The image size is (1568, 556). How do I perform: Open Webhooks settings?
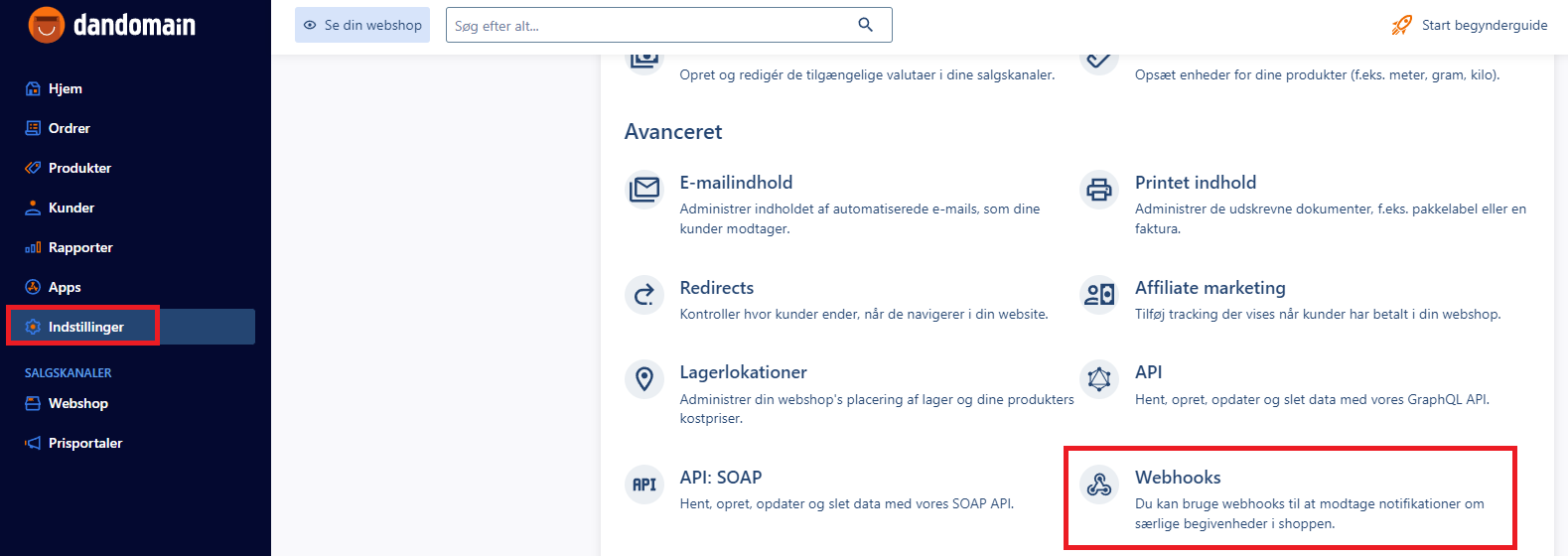(x=1178, y=478)
